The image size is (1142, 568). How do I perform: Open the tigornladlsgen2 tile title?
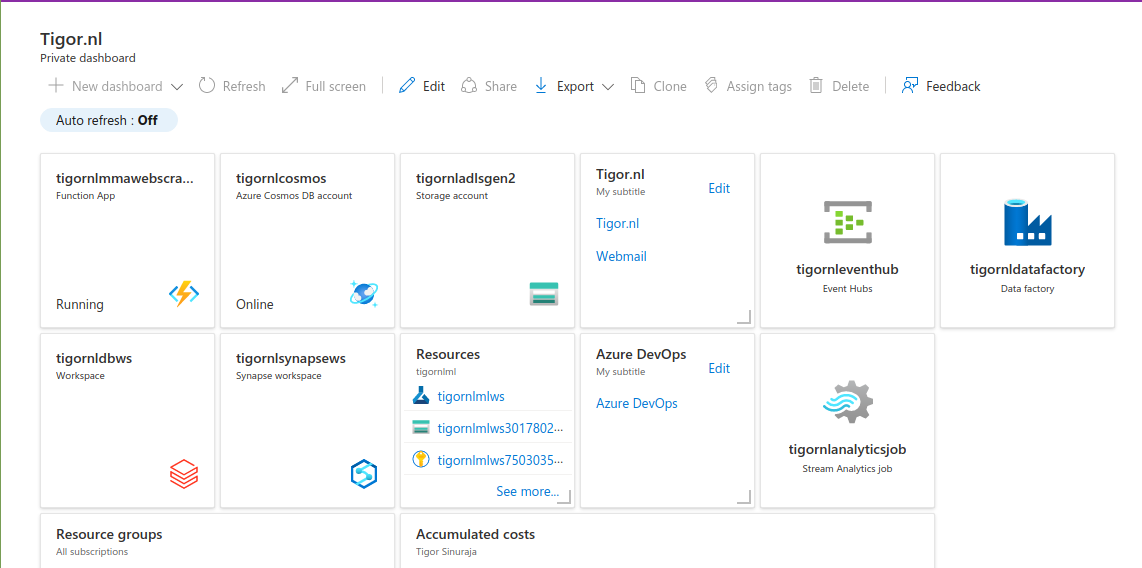pos(465,178)
